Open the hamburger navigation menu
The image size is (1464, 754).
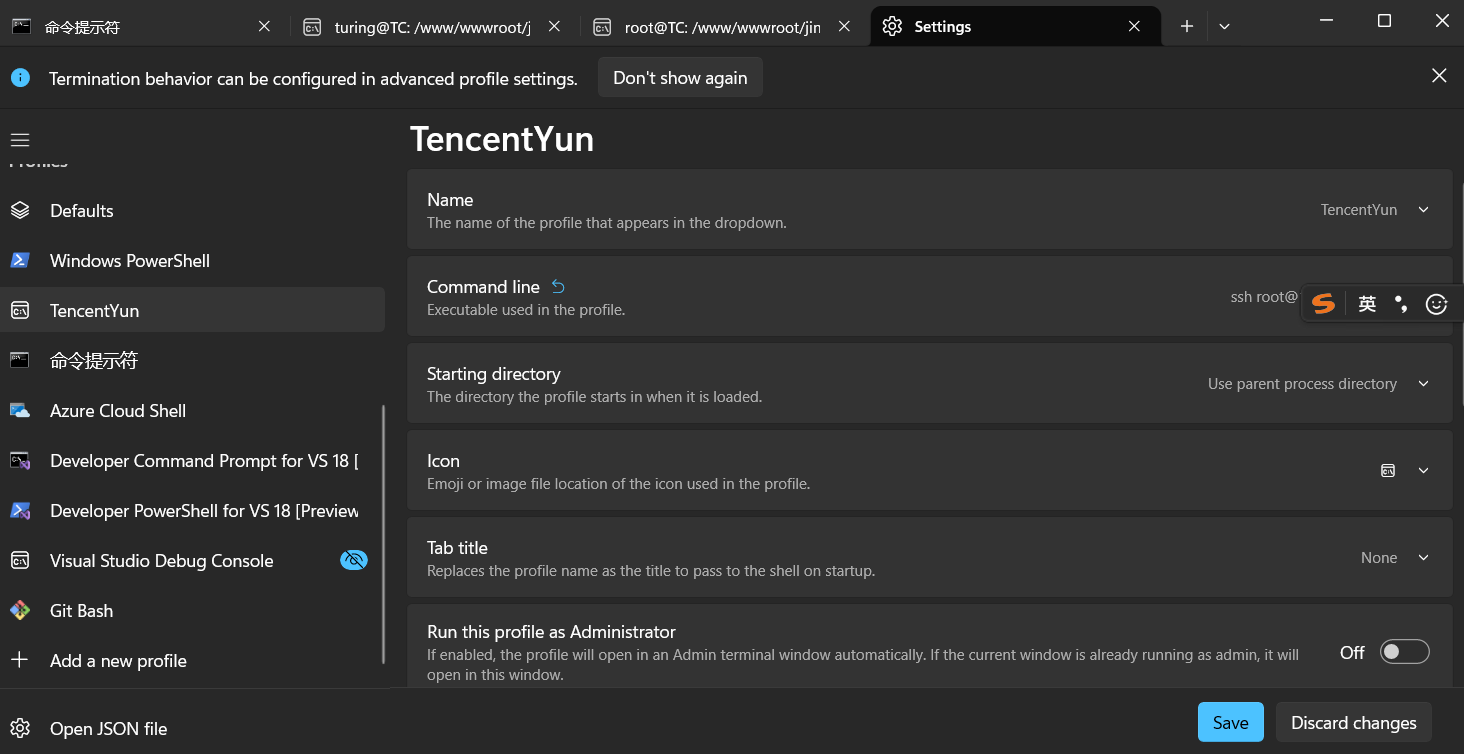(20, 140)
